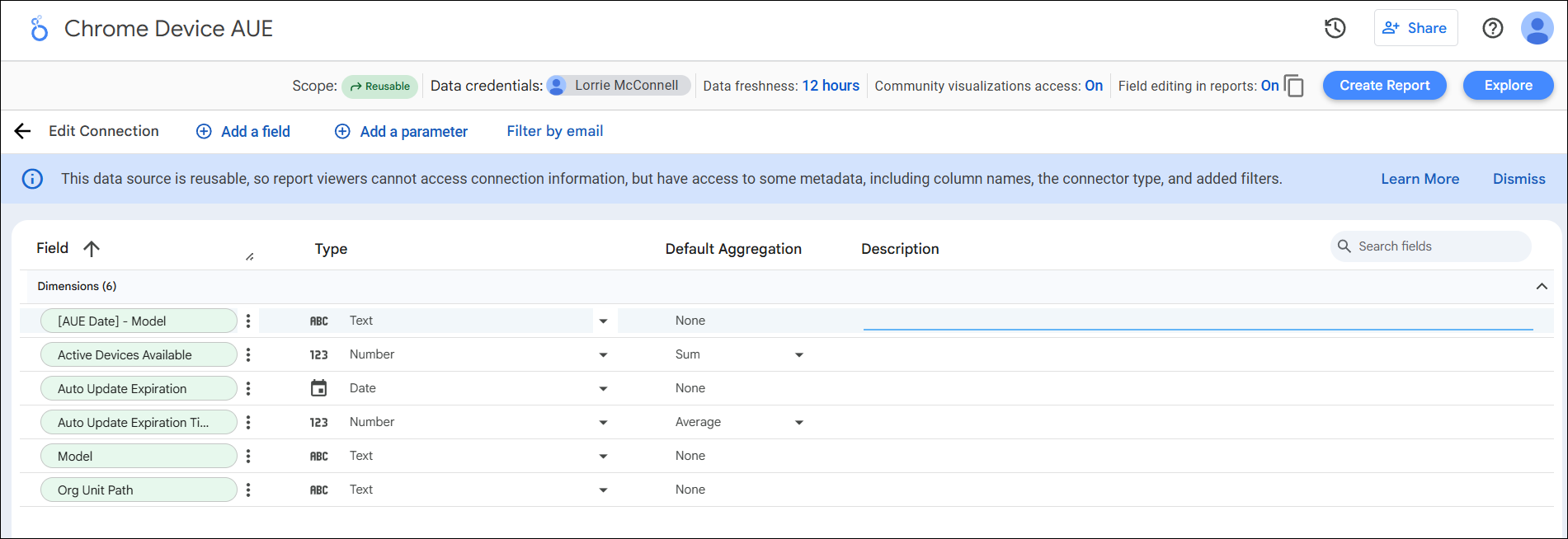Click ABC text type icon for Org Unit Path

coord(319,490)
